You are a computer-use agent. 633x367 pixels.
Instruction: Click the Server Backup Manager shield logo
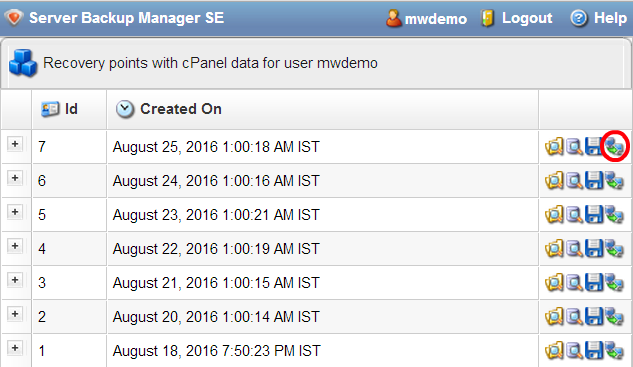(x=14, y=18)
